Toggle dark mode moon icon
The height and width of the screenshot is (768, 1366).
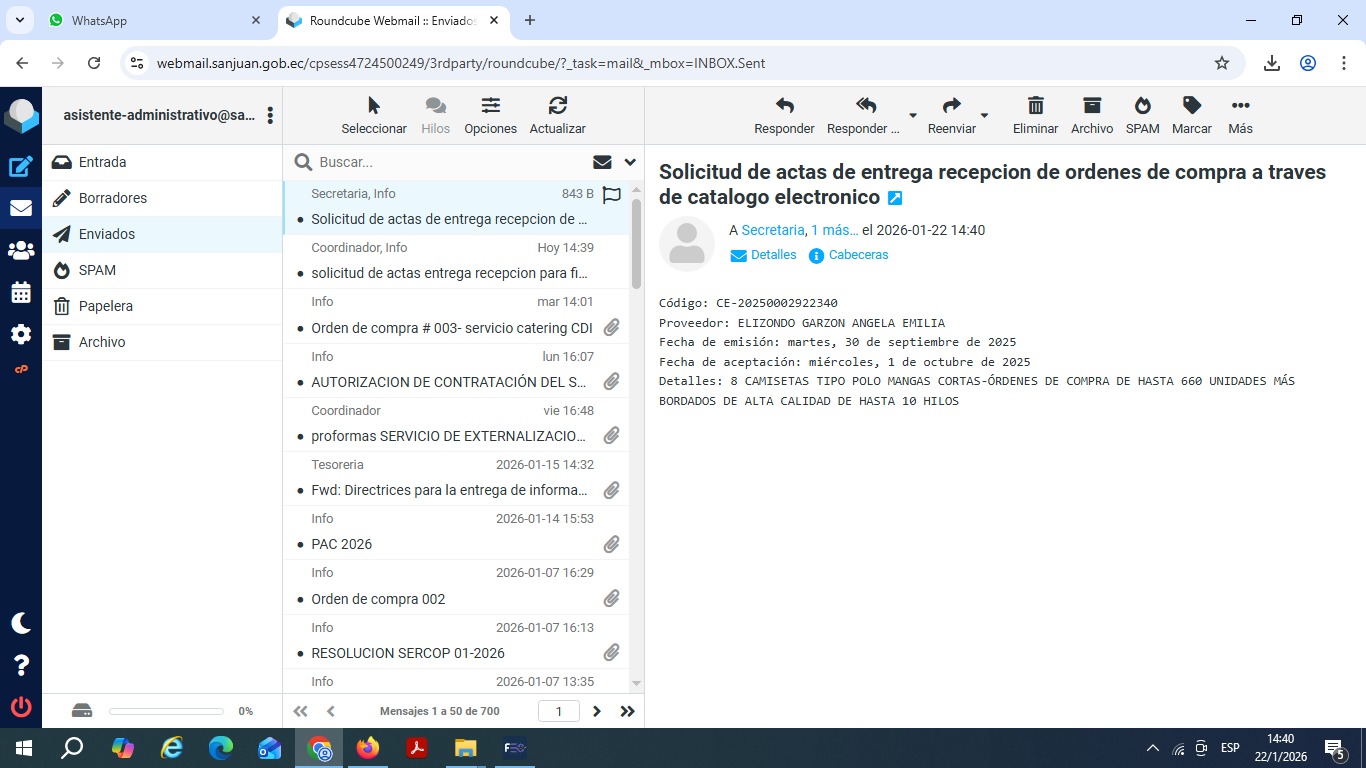pyautogui.click(x=21, y=623)
